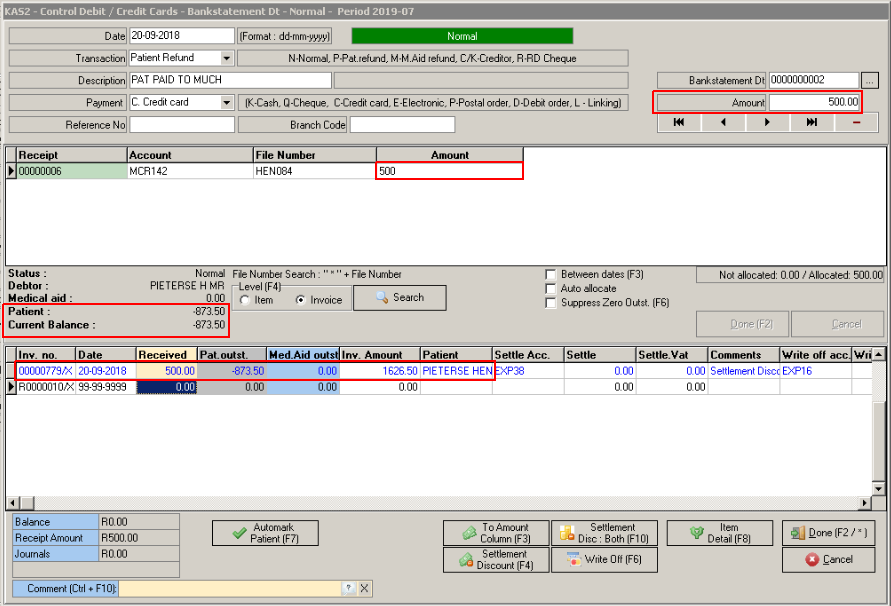
Task: Select the Item level radio button
Action: pyautogui.click(x=246, y=300)
